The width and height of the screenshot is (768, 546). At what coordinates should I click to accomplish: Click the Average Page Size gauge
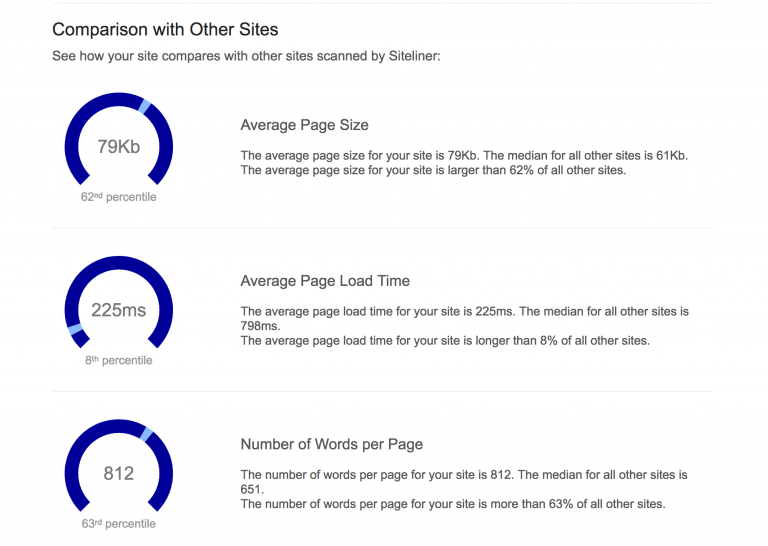point(119,139)
